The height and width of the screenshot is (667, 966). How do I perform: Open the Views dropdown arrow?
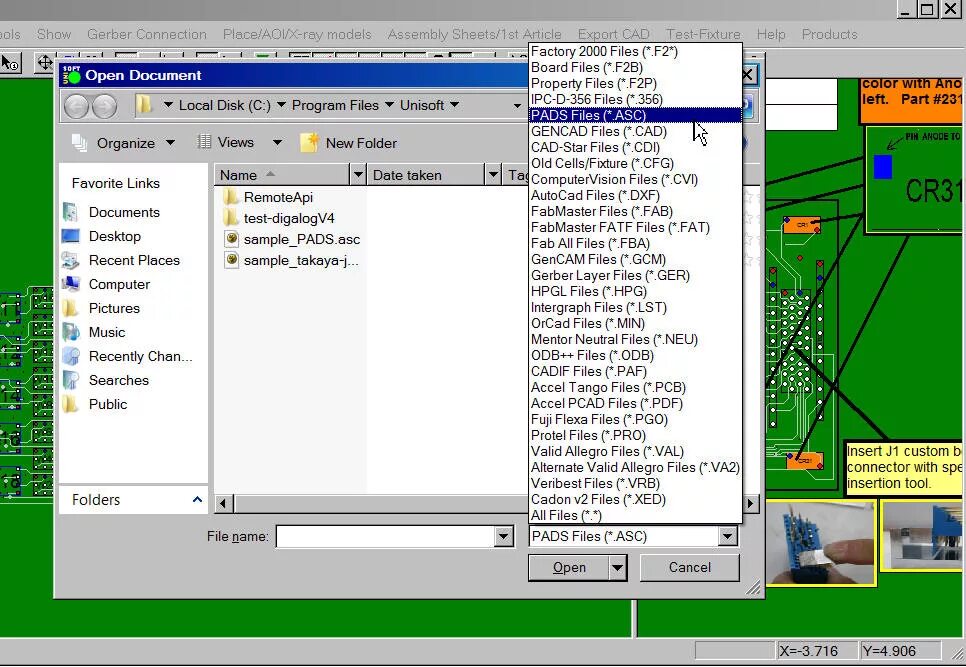click(x=278, y=143)
